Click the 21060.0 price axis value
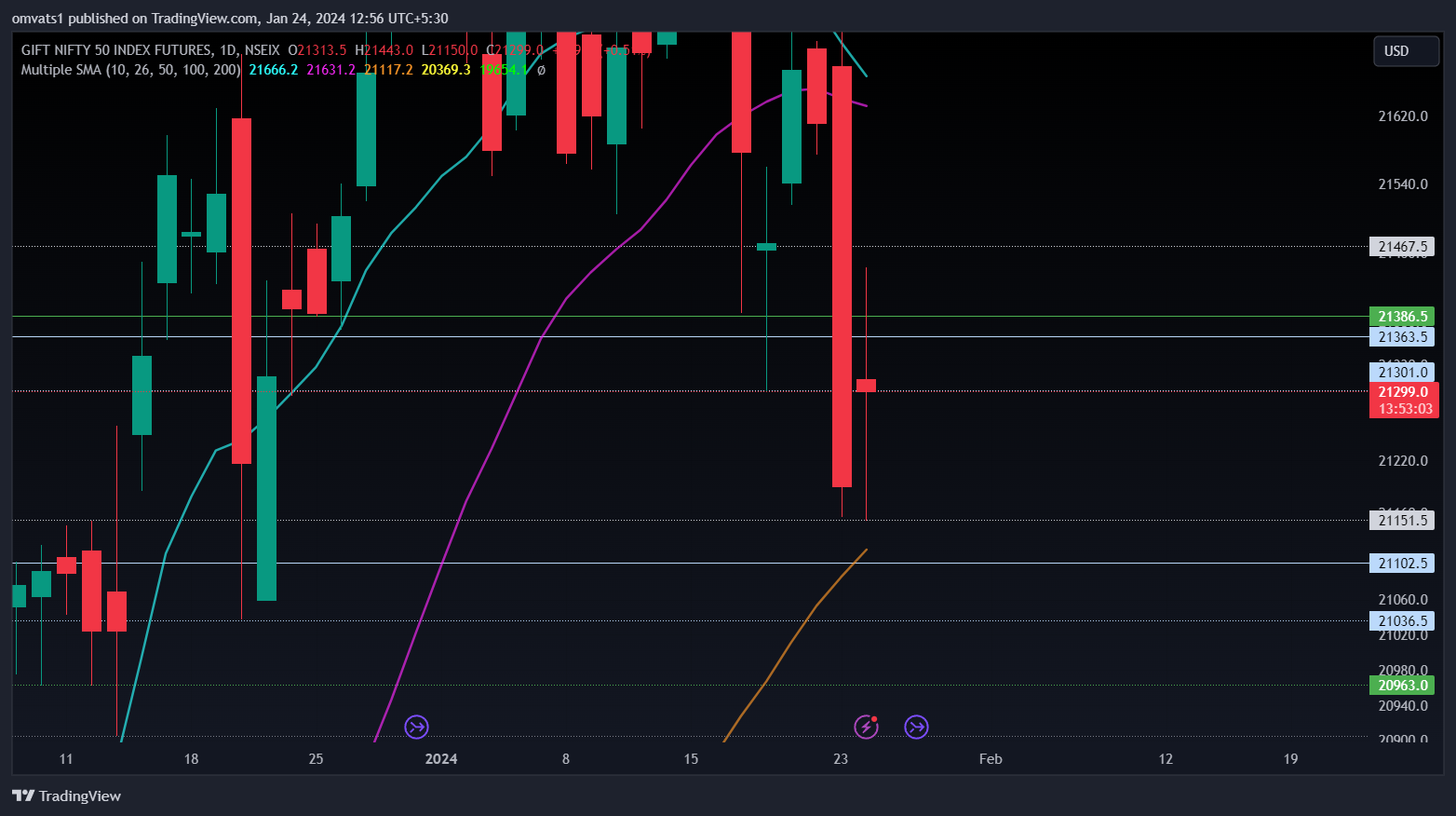The image size is (1456, 816). coord(1403,600)
